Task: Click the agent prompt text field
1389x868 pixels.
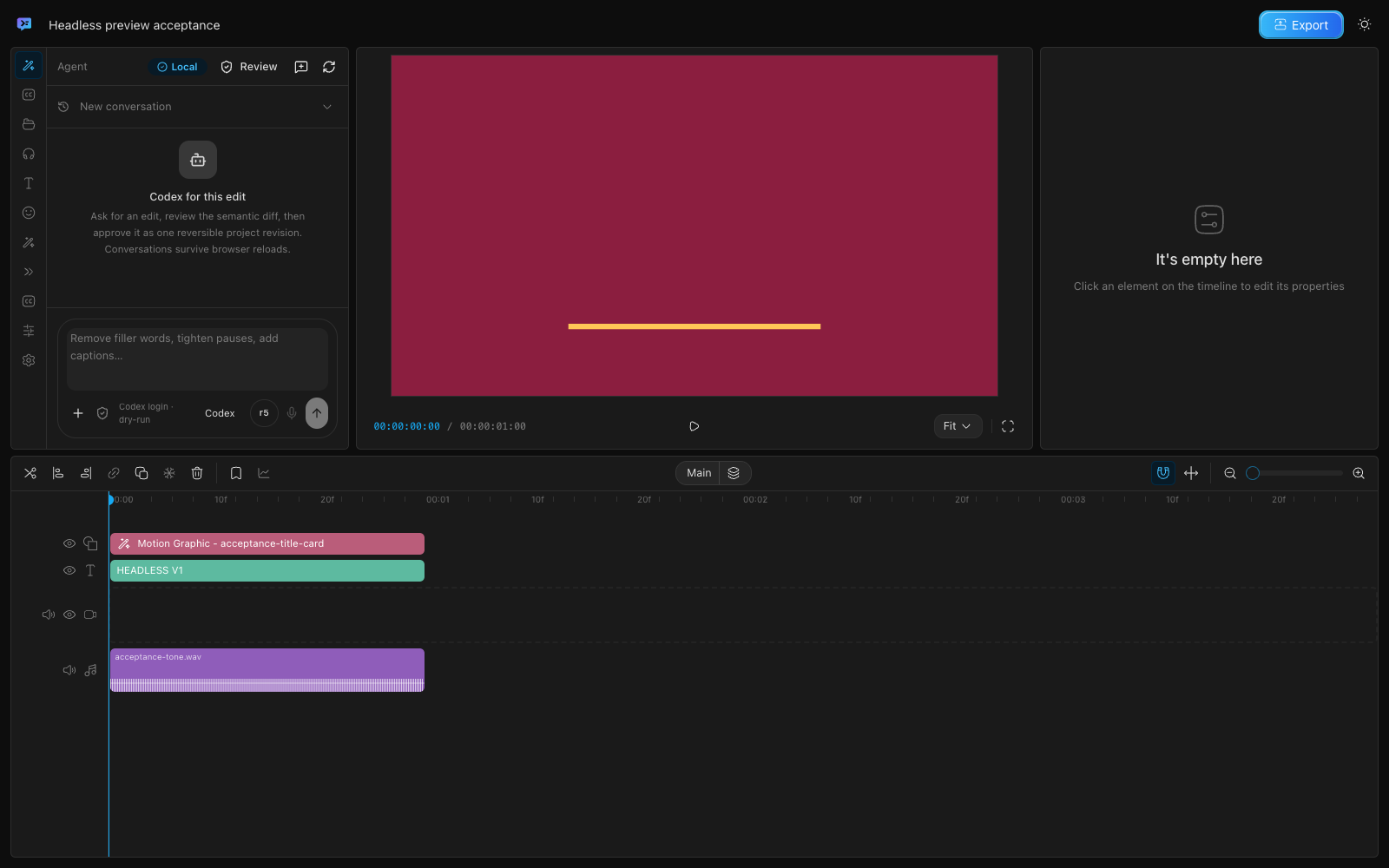Action: click(x=197, y=358)
